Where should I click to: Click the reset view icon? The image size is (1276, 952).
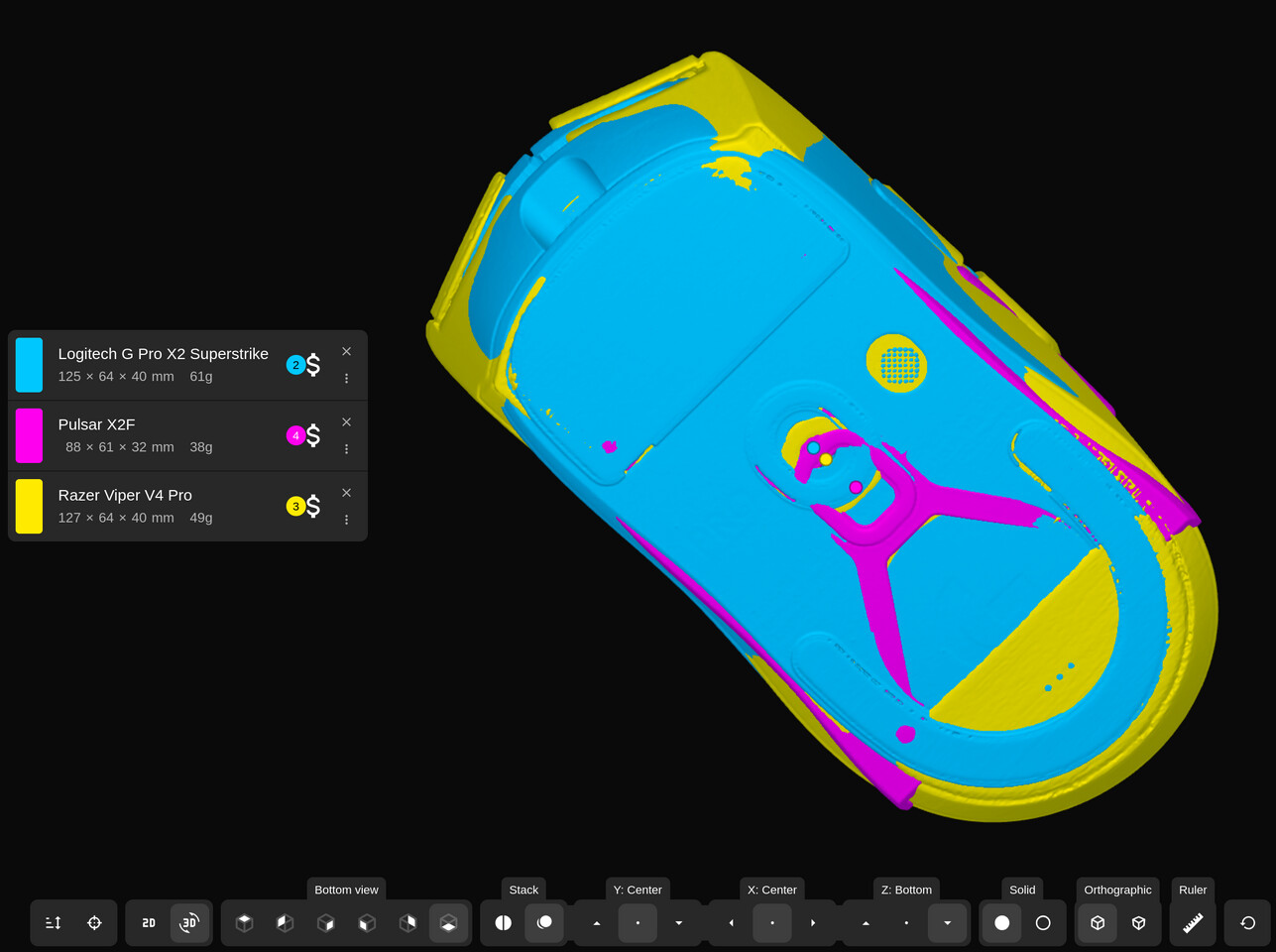pyautogui.click(x=1247, y=922)
